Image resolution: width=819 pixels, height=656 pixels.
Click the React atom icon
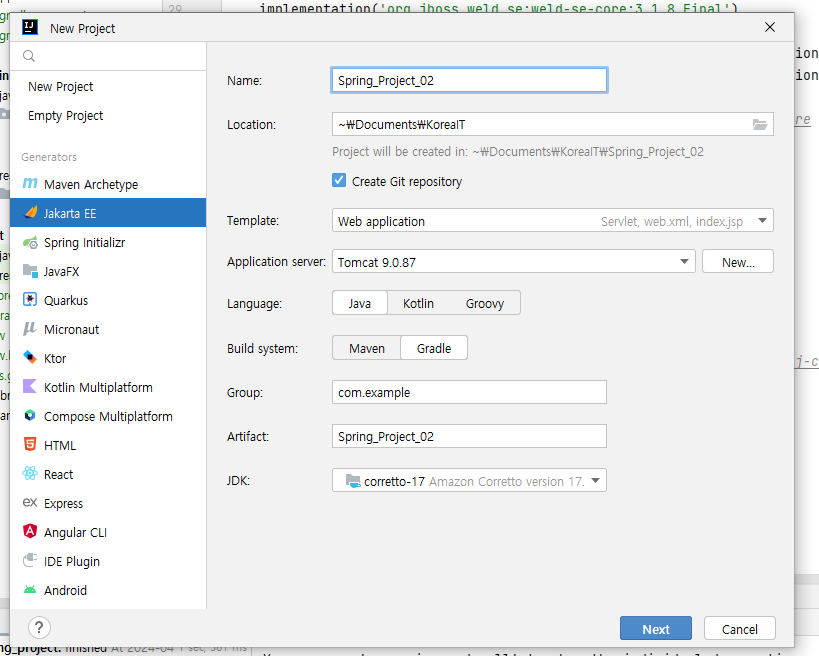coord(30,474)
